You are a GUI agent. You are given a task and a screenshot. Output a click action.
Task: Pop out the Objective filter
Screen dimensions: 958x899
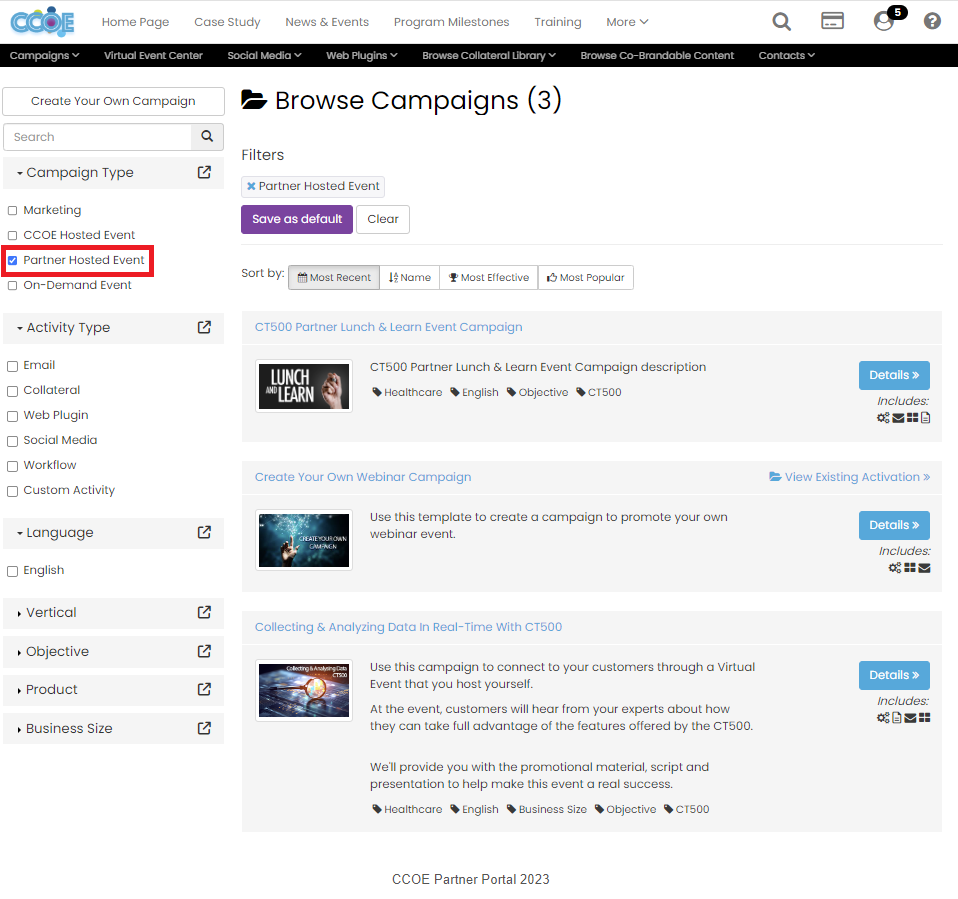tap(204, 651)
